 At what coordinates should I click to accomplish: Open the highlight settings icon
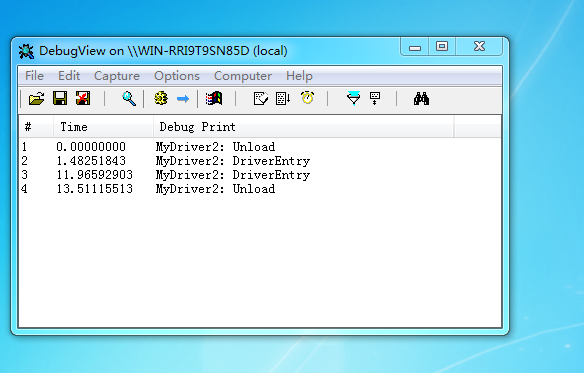coord(375,99)
